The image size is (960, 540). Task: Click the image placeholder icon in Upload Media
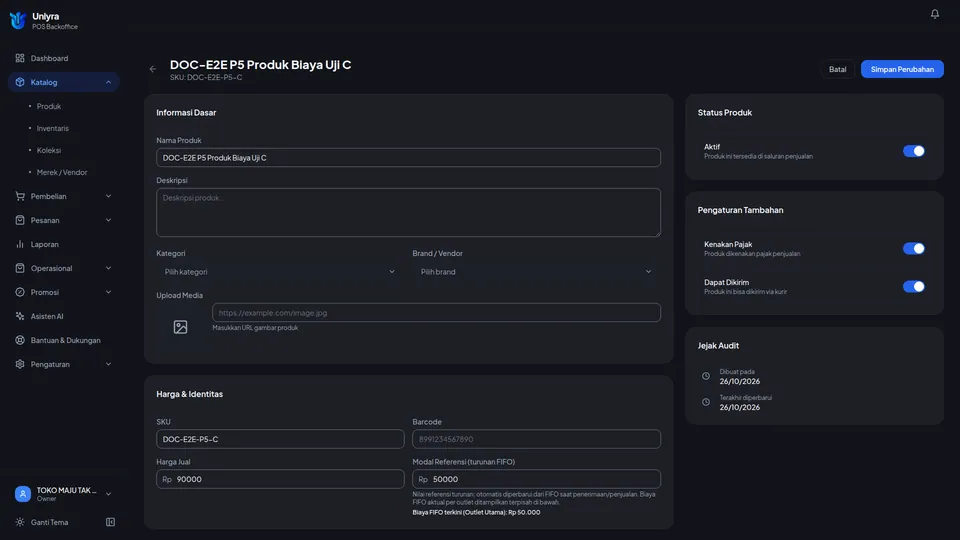[180, 327]
